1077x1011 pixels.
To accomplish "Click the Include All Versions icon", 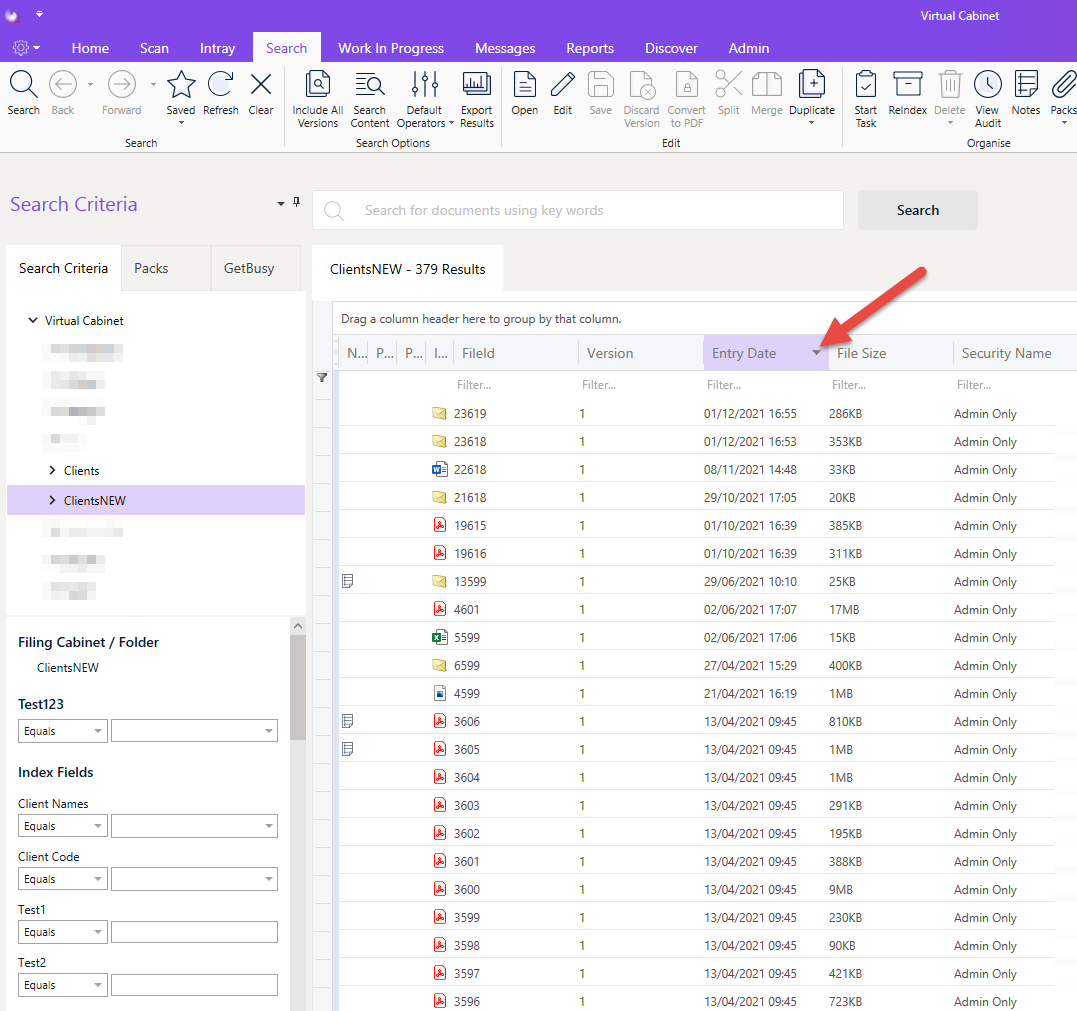I will (x=317, y=85).
